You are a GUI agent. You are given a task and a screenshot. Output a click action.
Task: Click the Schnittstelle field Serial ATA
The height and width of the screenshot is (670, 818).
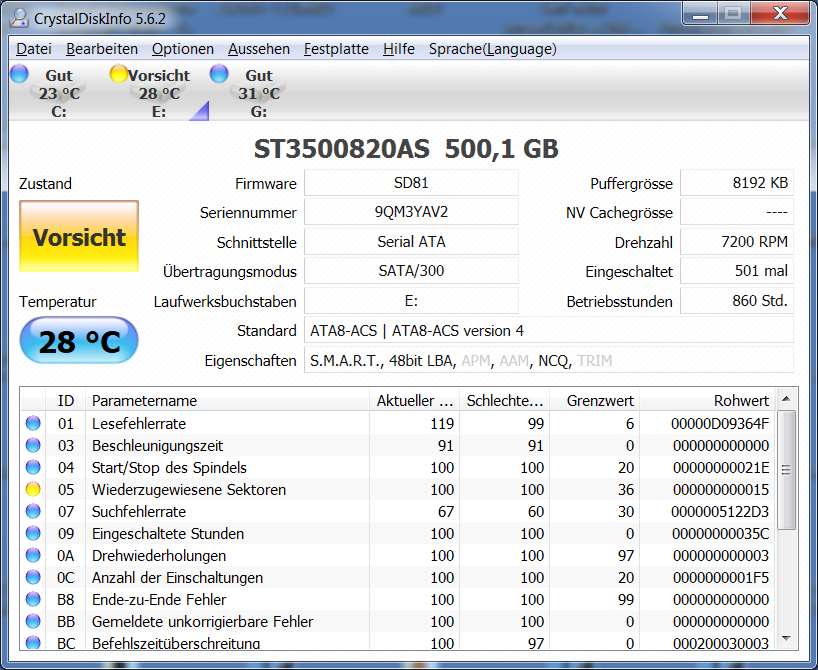411,242
